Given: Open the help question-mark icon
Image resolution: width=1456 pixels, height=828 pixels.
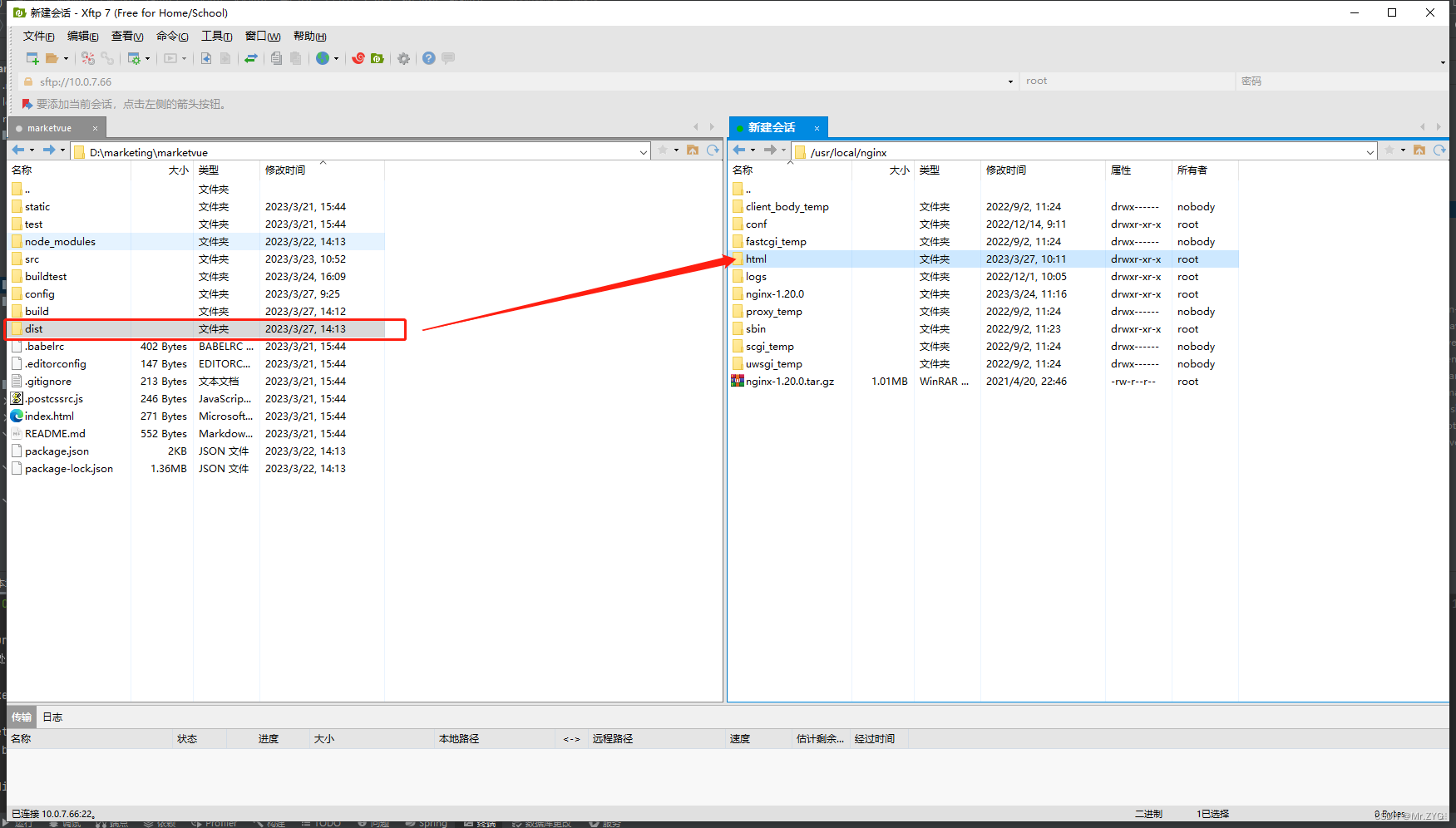Looking at the screenshot, I should click(428, 58).
